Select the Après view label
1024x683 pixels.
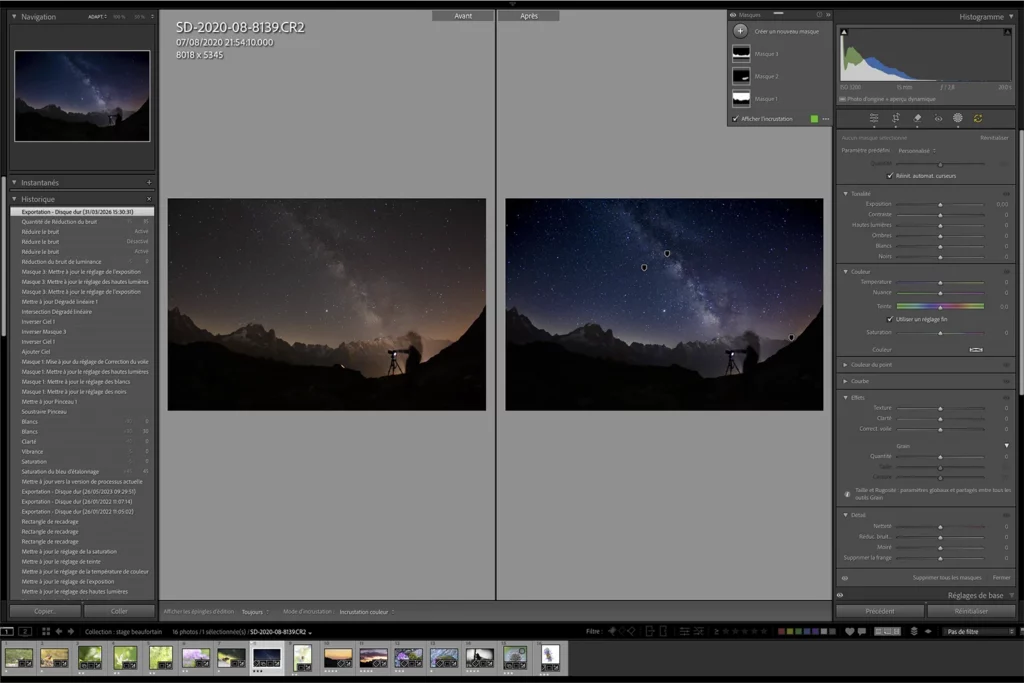click(x=529, y=16)
